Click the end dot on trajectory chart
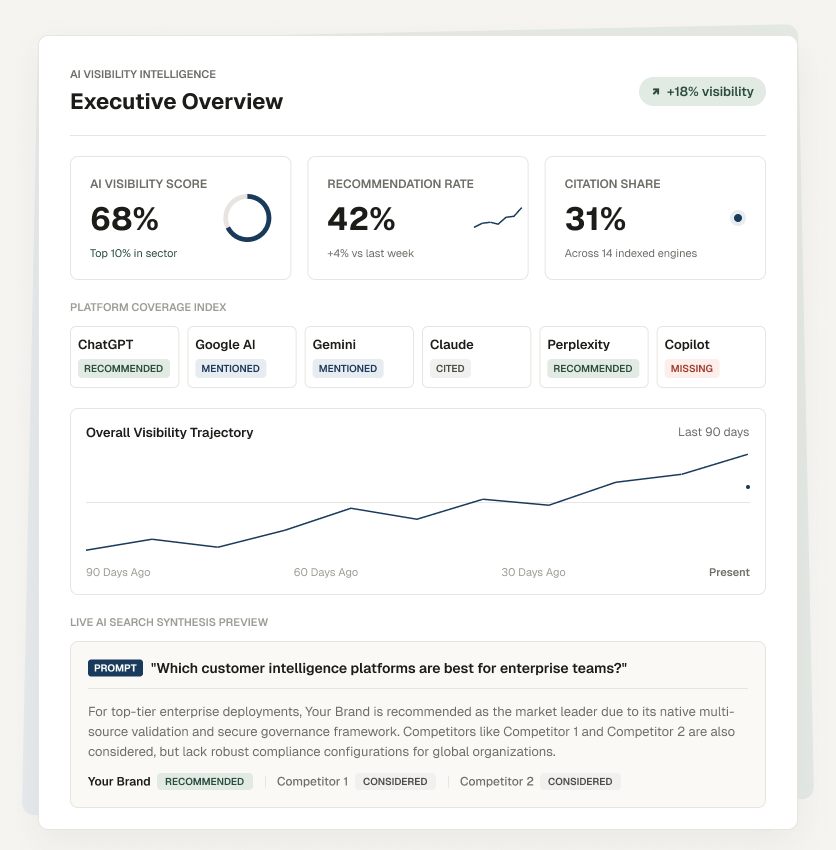The width and height of the screenshot is (836, 850). click(x=748, y=487)
